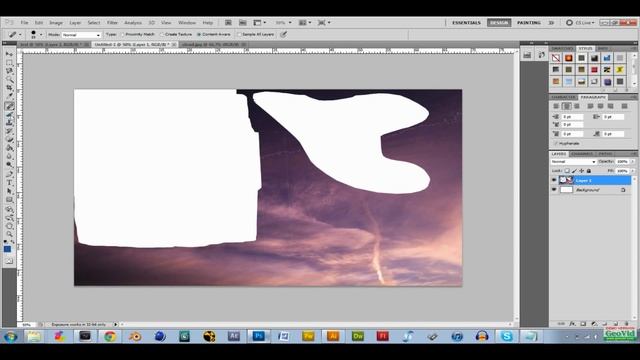Open the brush preset picker arrow
Screen dimensions: 640x360
41,35
